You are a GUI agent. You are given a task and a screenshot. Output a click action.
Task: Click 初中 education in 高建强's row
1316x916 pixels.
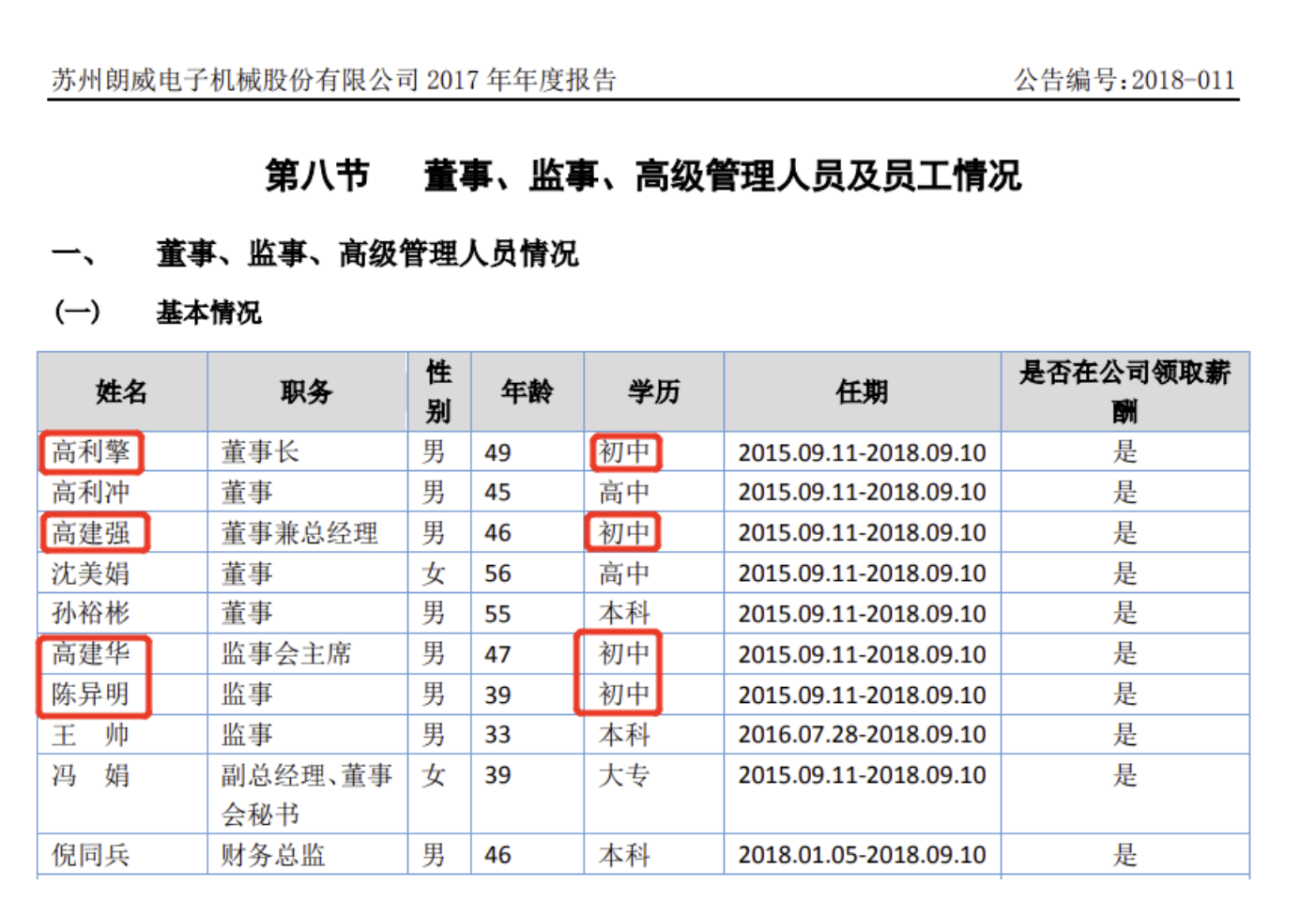(x=624, y=533)
